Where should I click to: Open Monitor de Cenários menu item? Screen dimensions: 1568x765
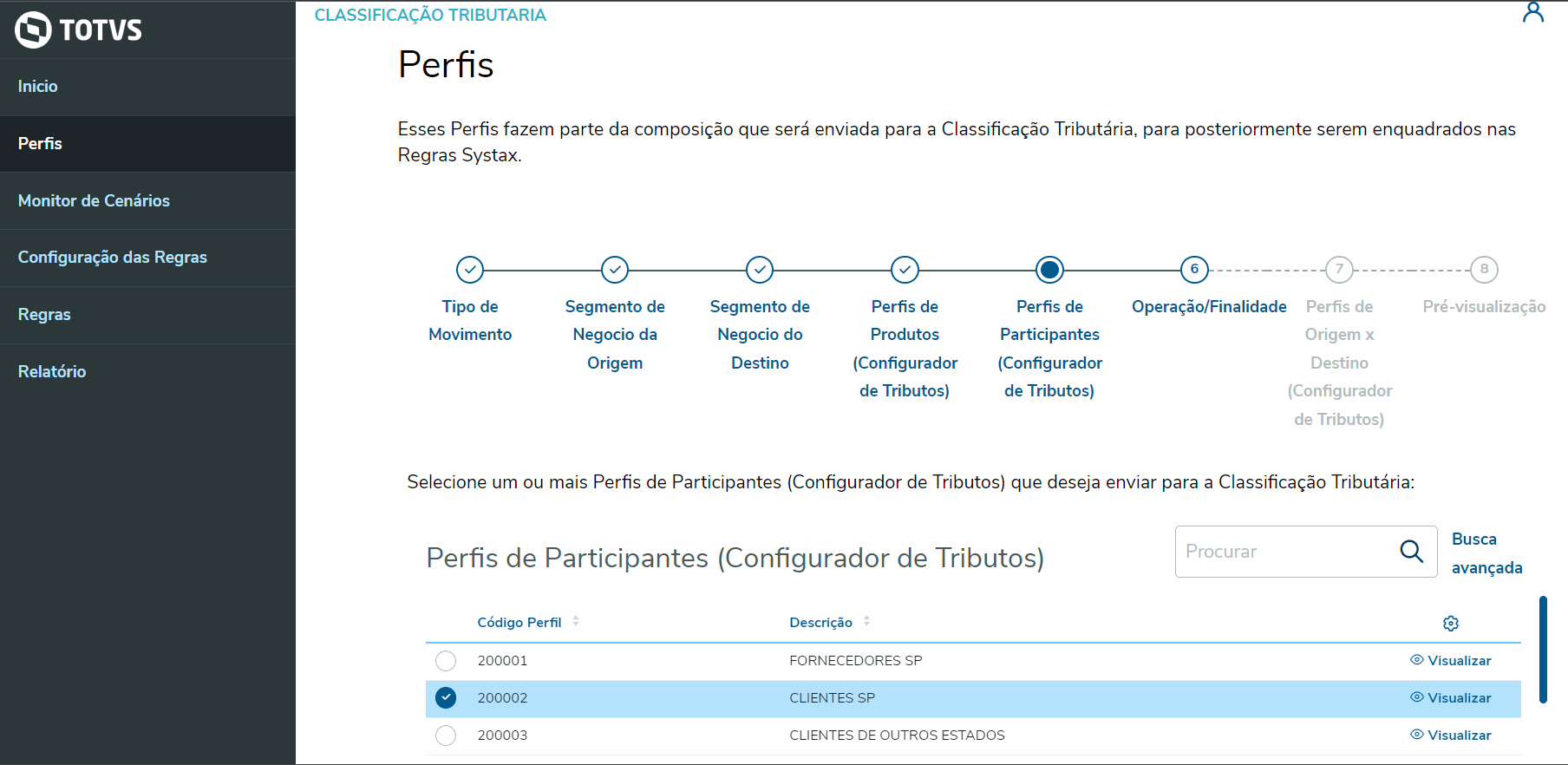coord(94,200)
